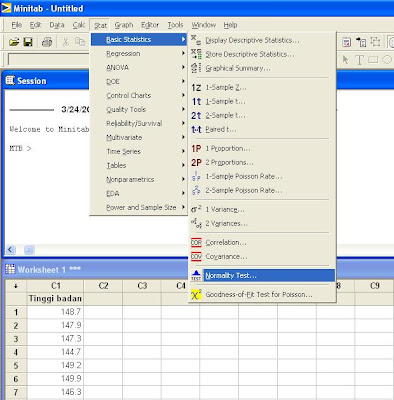Click the Print window icon

47,42
